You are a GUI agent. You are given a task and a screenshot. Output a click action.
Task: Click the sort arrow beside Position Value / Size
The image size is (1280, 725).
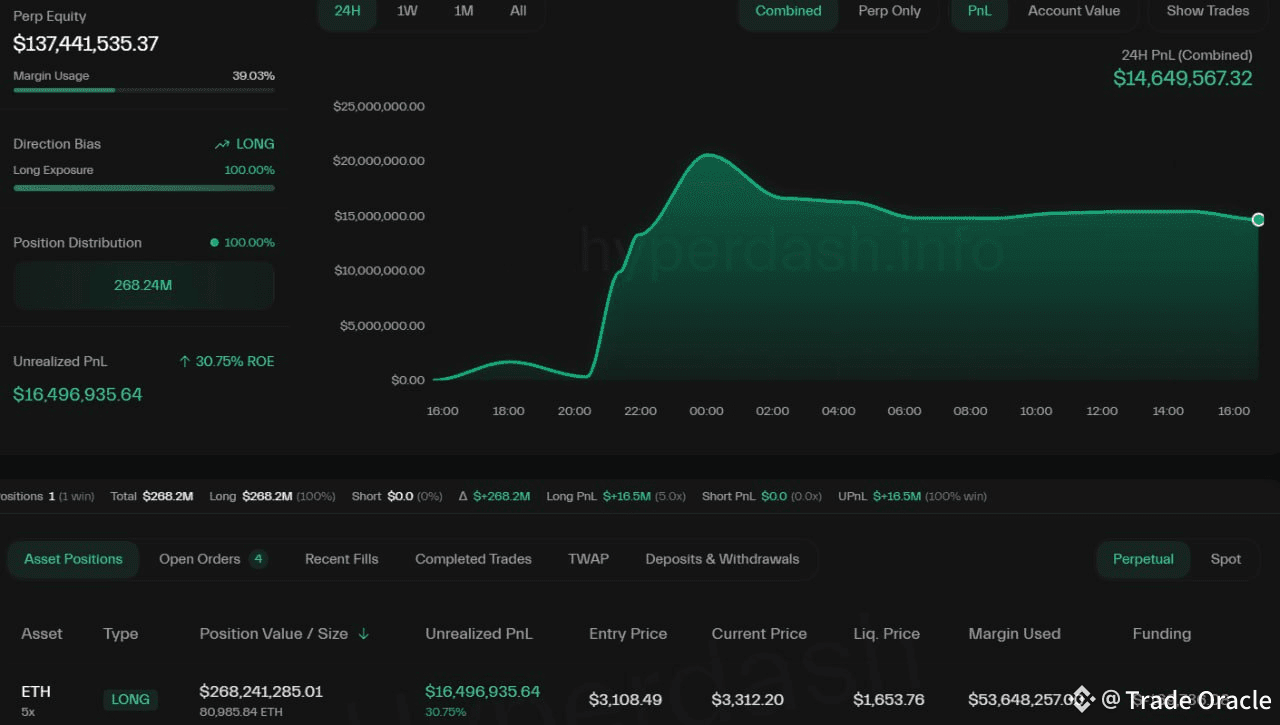tap(364, 634)
